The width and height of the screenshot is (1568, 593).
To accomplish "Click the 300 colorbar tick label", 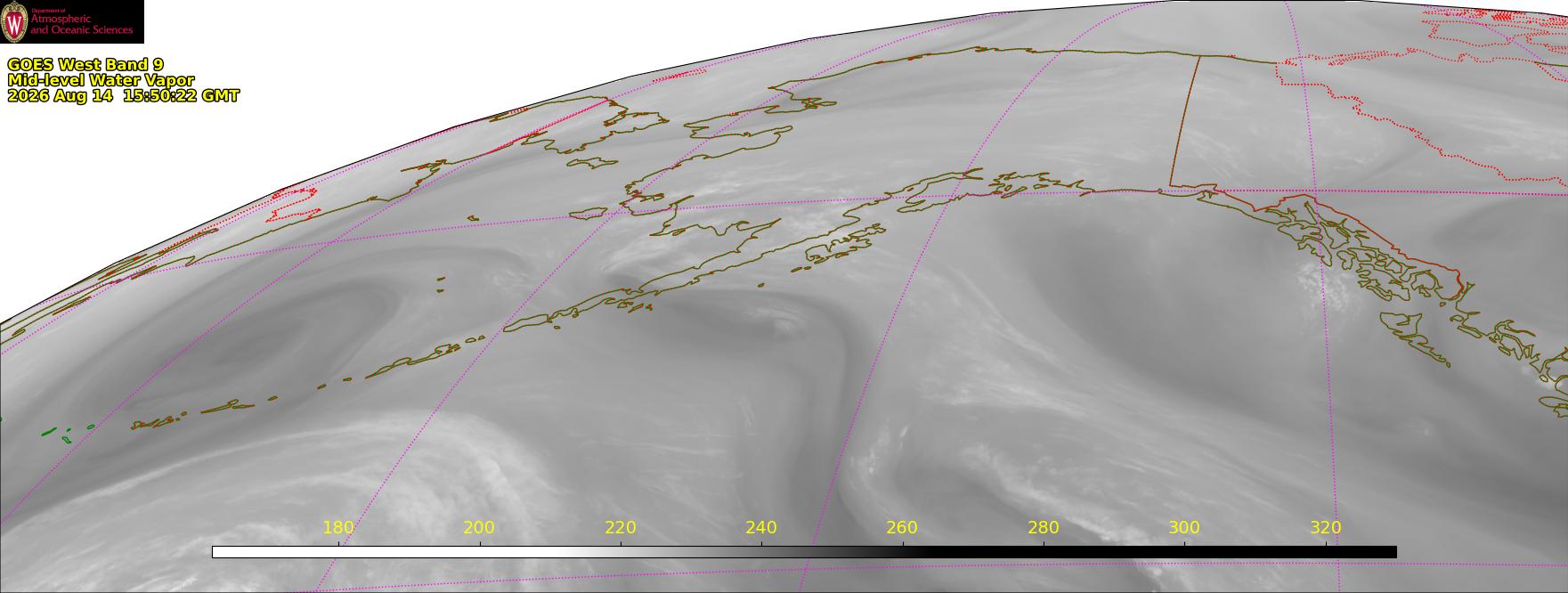I will (x=1184, y=527).
